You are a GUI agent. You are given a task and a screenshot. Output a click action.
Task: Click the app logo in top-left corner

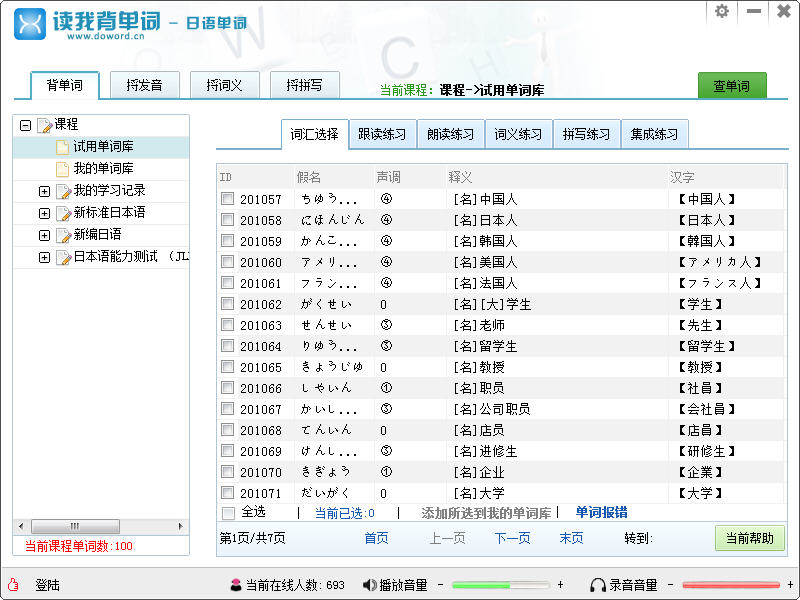coord(30,24)
